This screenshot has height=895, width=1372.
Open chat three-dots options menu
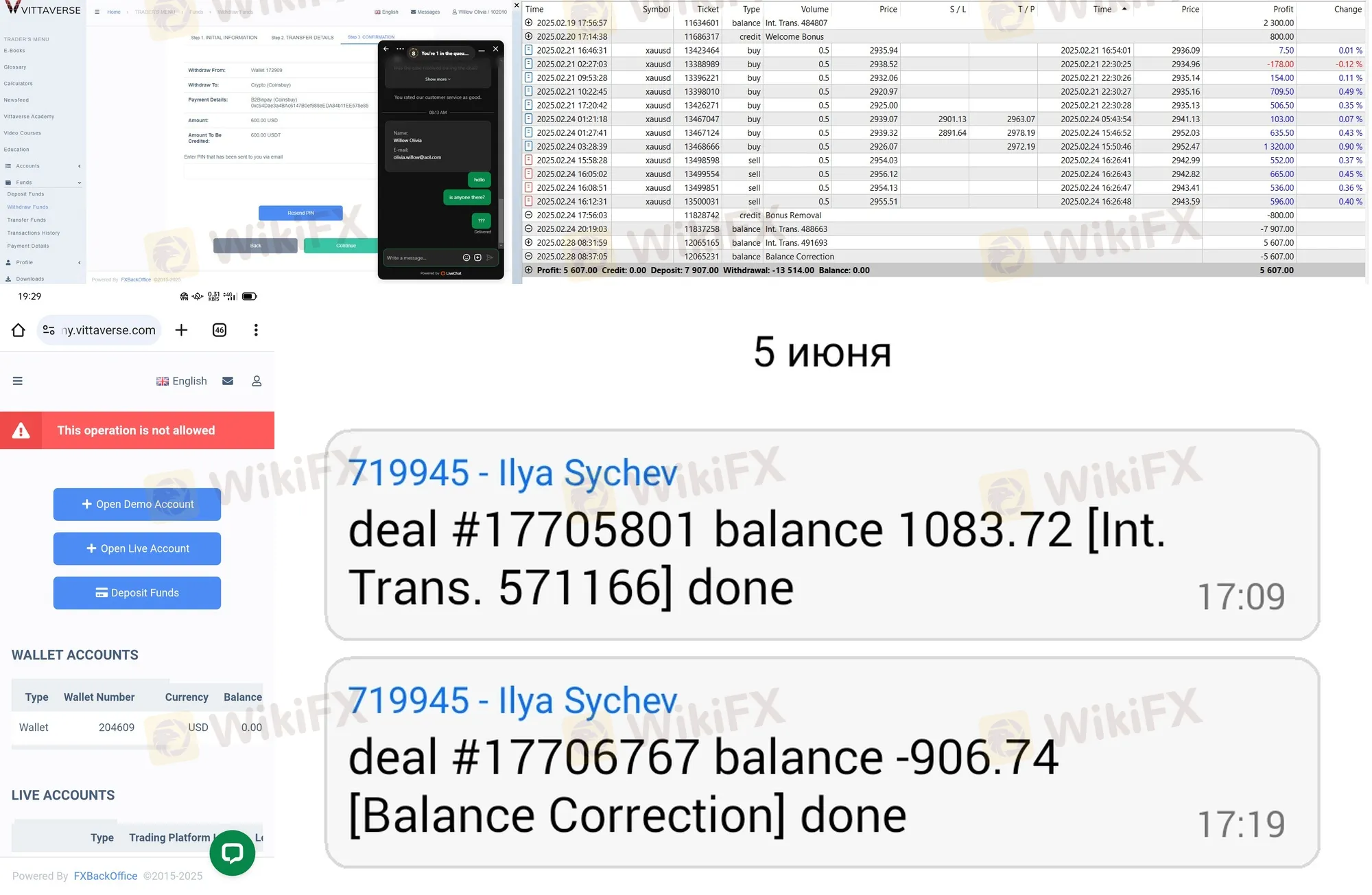400,49
